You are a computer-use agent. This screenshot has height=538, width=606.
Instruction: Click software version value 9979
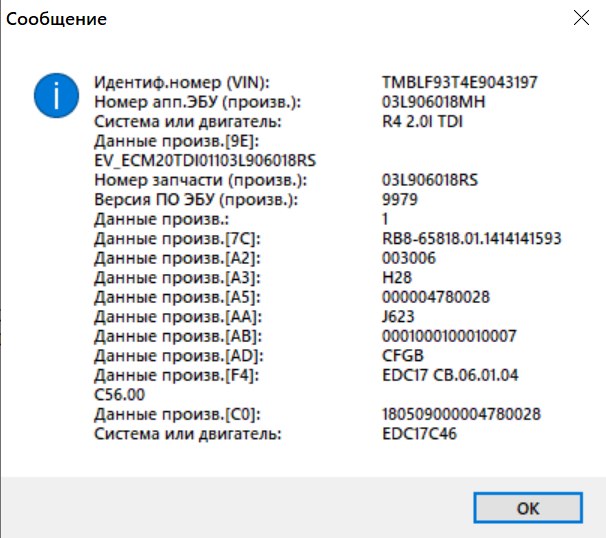point(400,199)
